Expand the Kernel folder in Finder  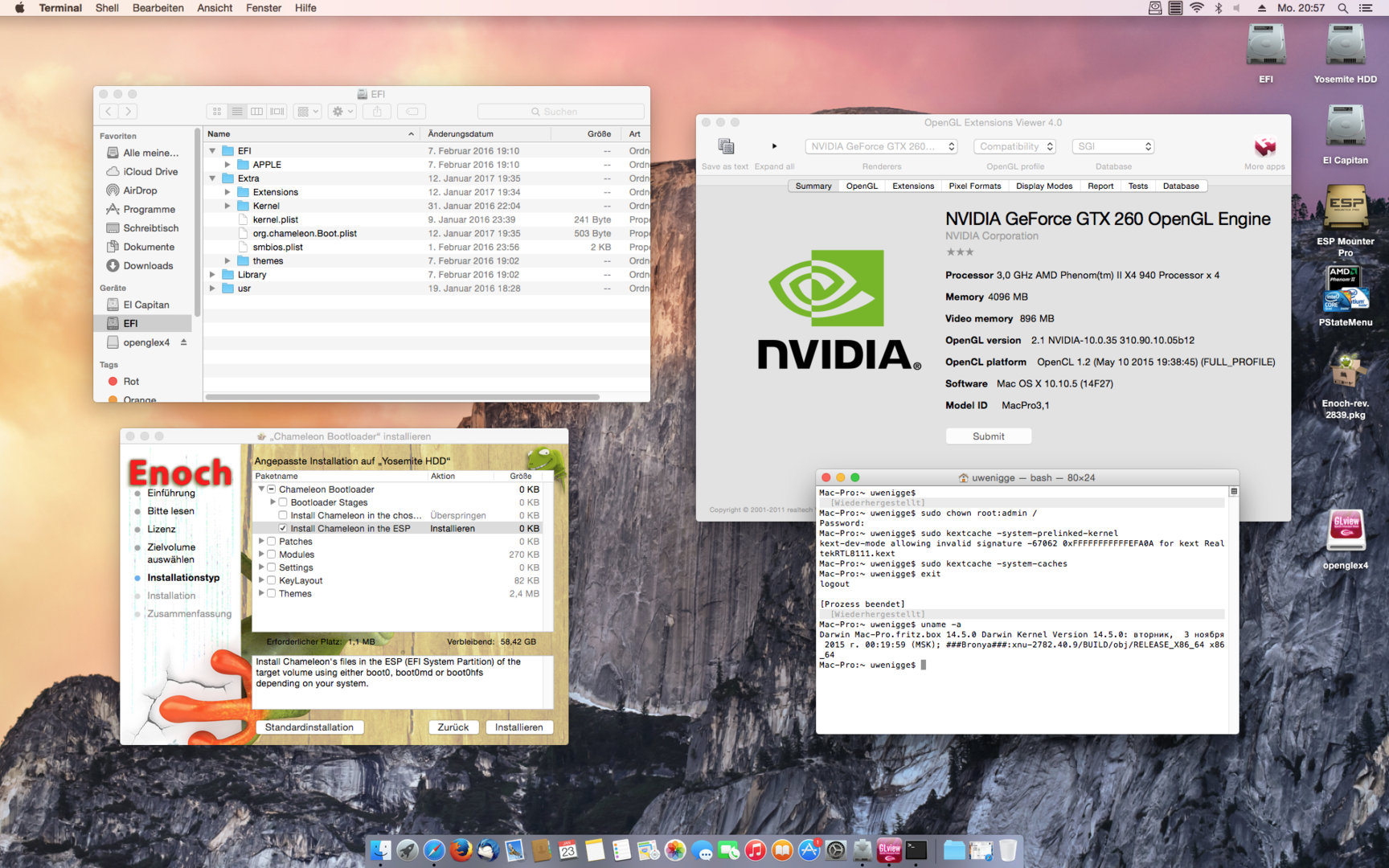click(227, 206)
